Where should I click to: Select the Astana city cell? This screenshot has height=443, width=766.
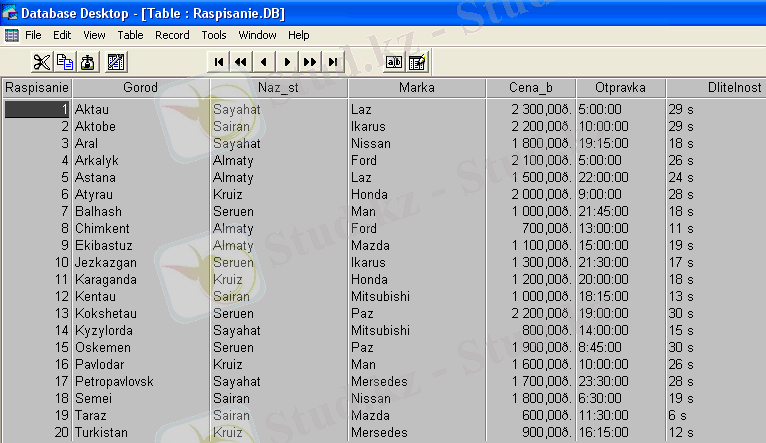pyautogui.click(x=141, y=177)
